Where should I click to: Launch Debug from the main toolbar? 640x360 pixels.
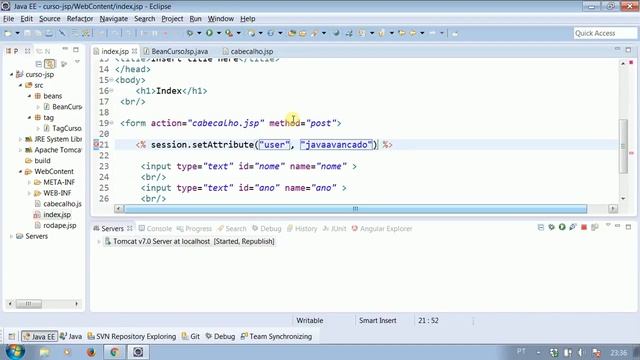coord(190,33)
